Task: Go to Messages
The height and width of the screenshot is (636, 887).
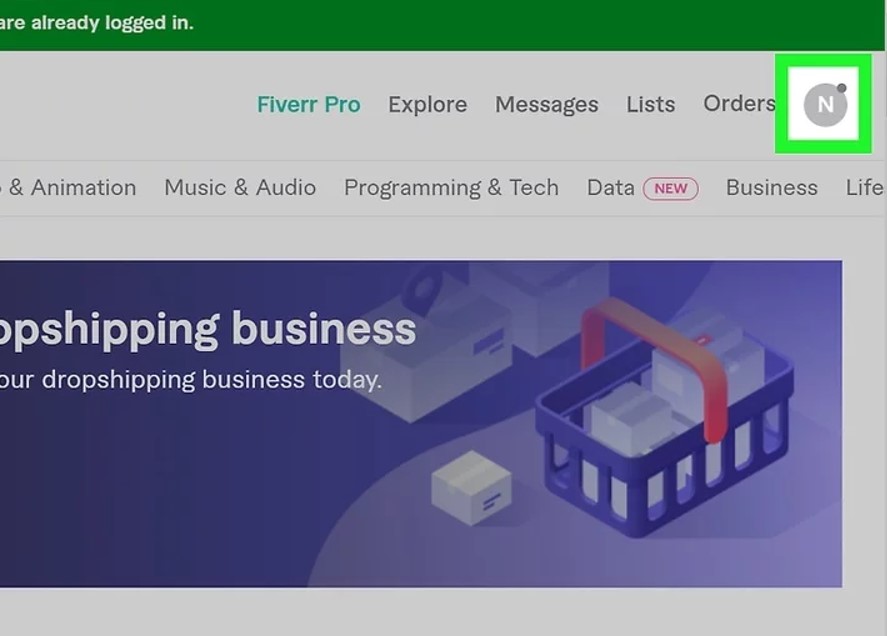Action: click(546, 105)
